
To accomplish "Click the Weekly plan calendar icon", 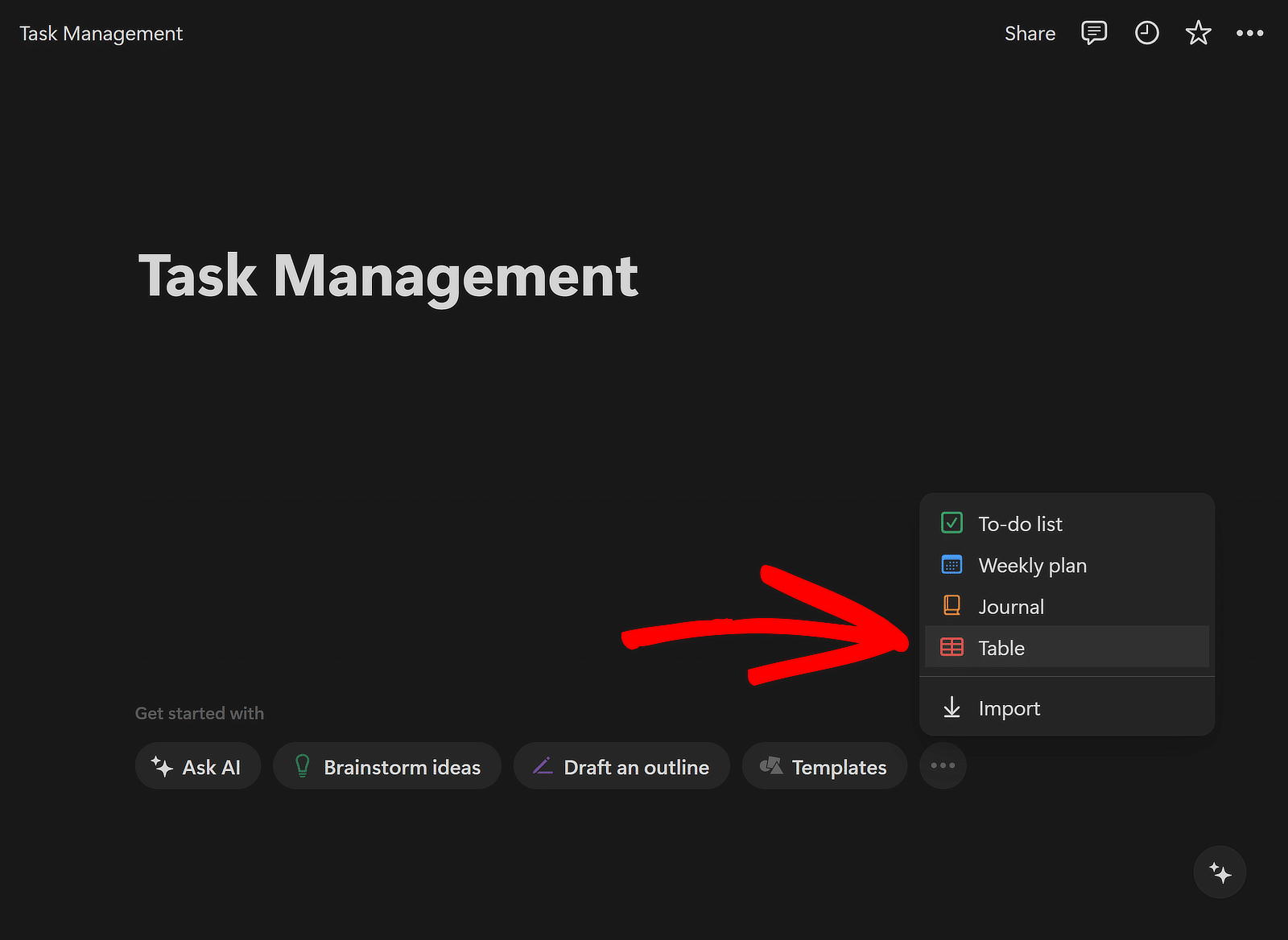I will pos(952,565).
